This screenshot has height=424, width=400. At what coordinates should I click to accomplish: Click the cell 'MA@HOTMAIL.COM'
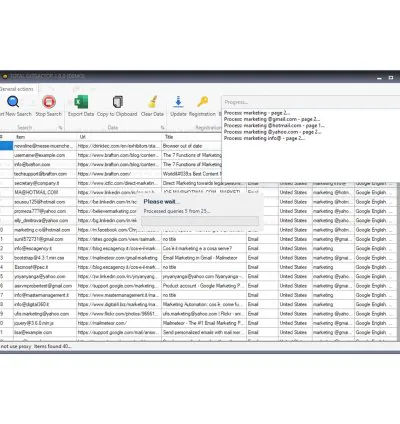coord(45,193)
